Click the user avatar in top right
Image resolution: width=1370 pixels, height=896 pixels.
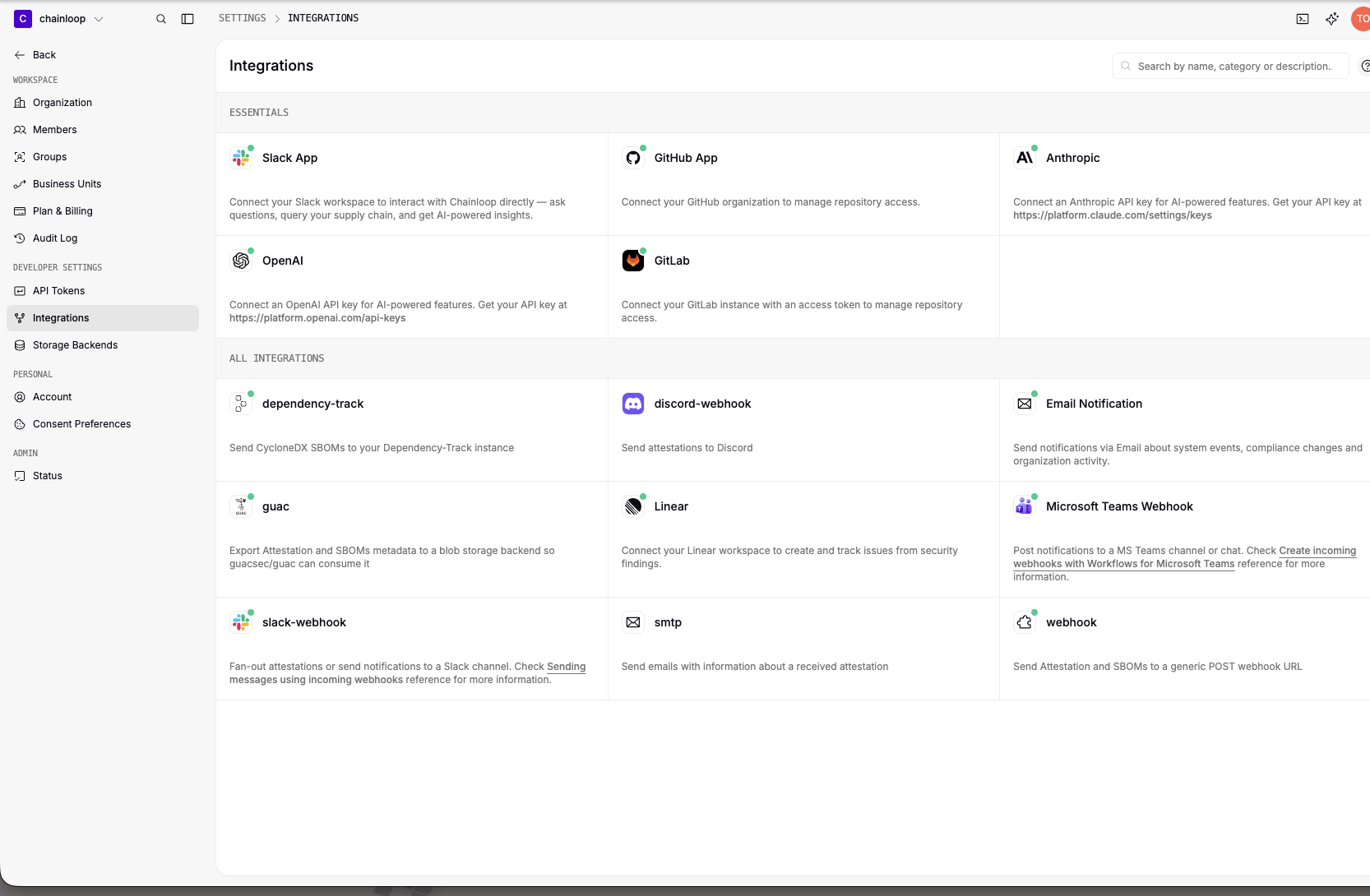coord(1361,19)
